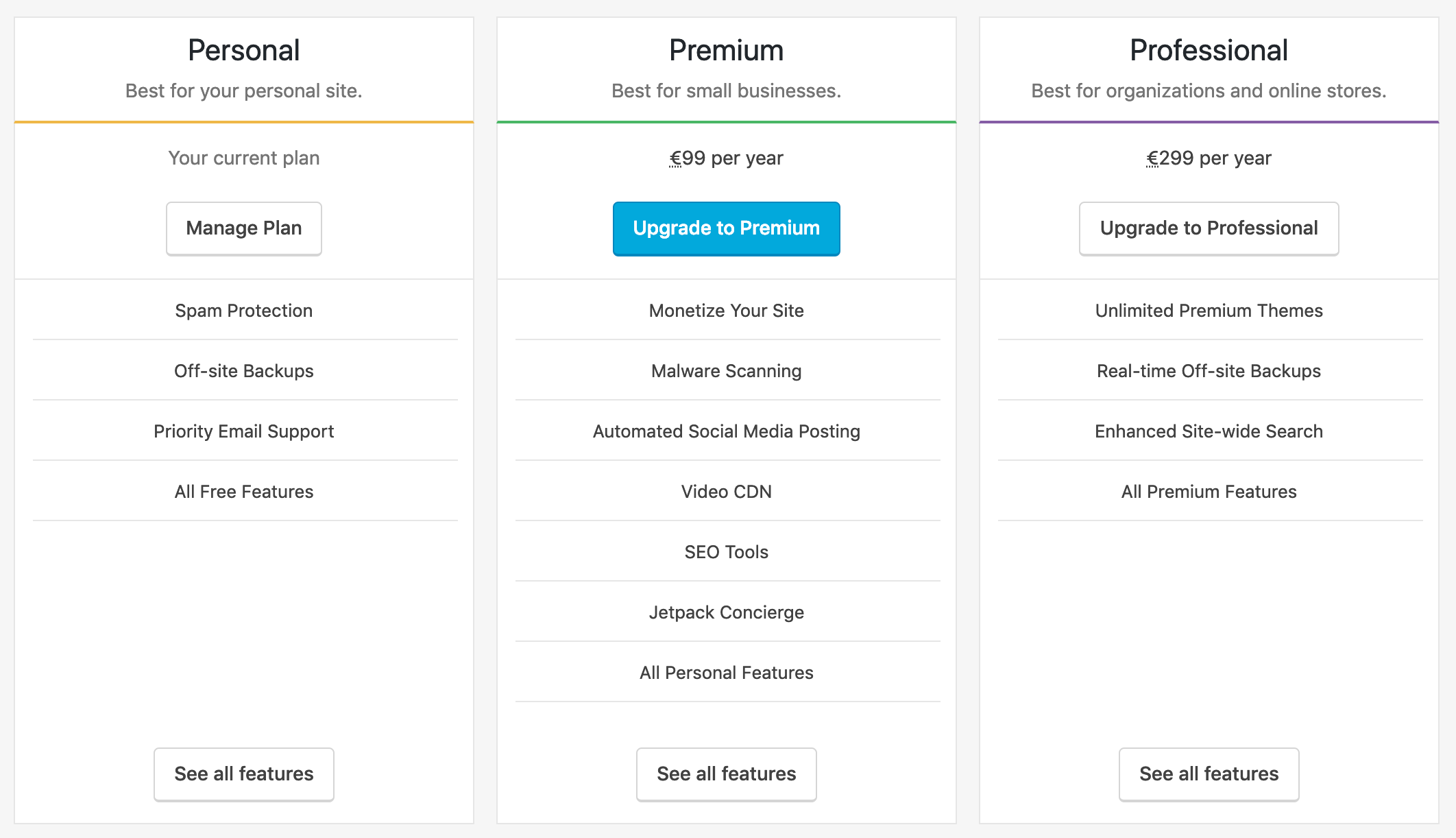
Task: Click the Spam Protection feature
Action: 243,311
